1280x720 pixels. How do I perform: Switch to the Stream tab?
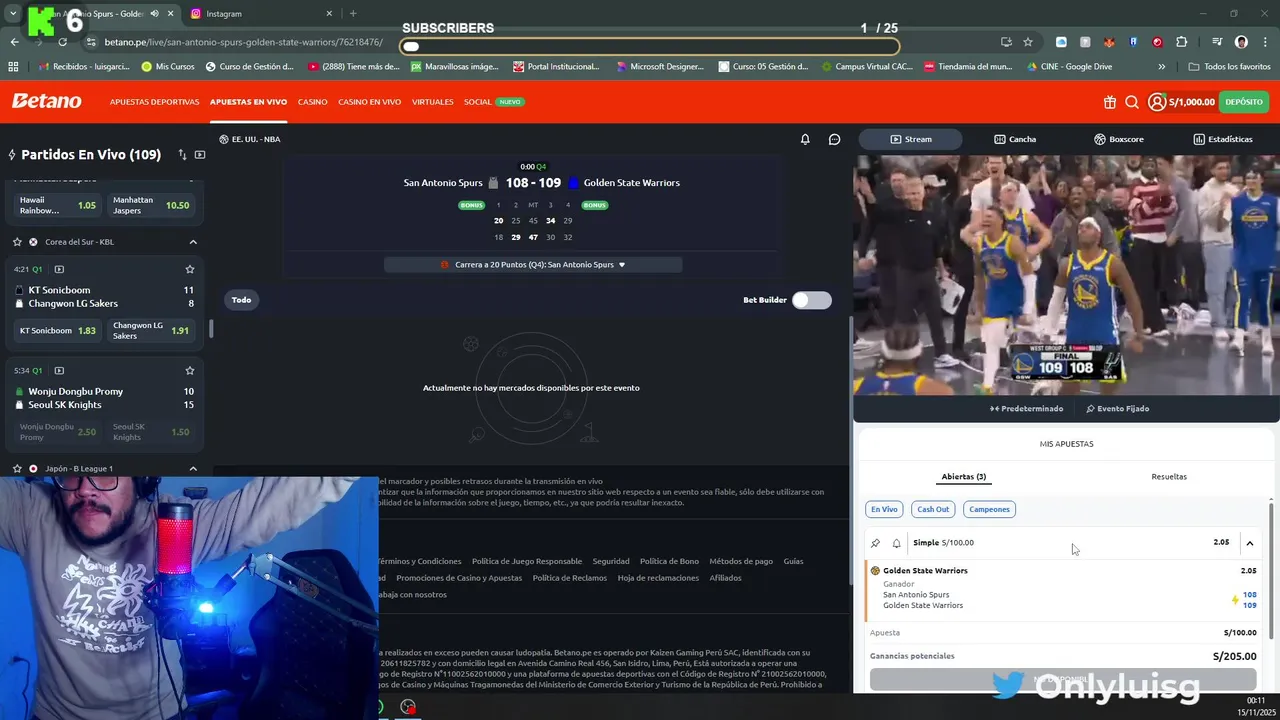pos(910,139)
